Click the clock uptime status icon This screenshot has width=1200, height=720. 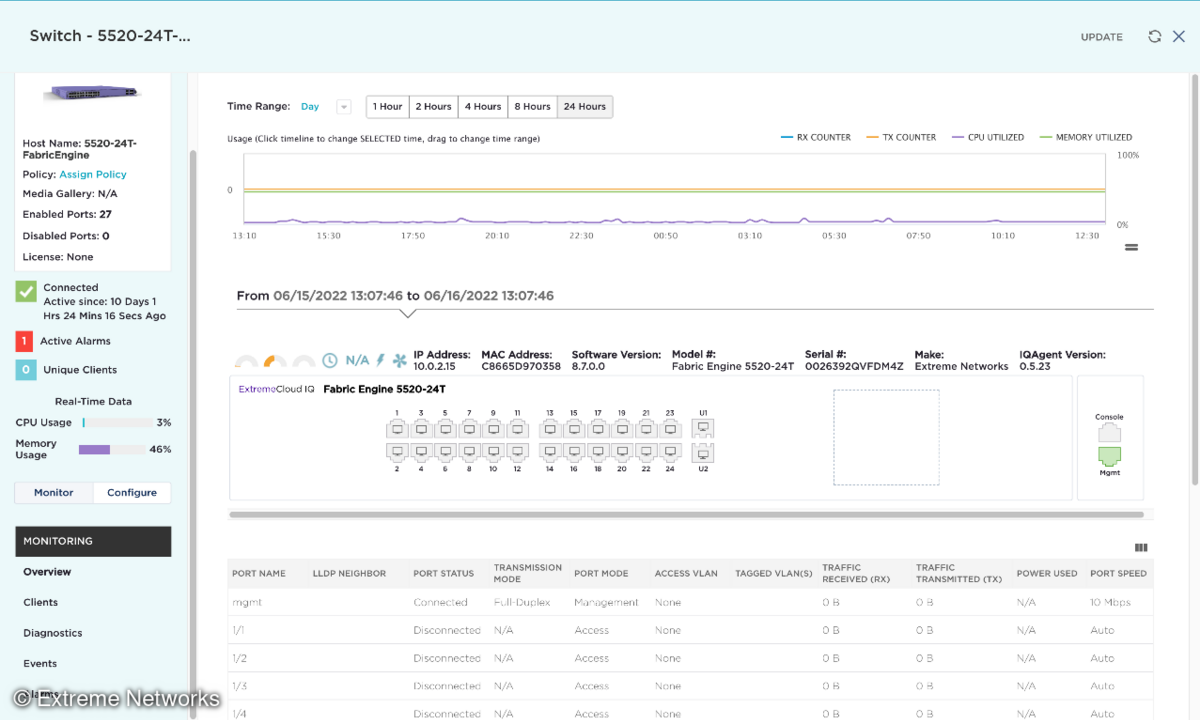pos(330,360)
